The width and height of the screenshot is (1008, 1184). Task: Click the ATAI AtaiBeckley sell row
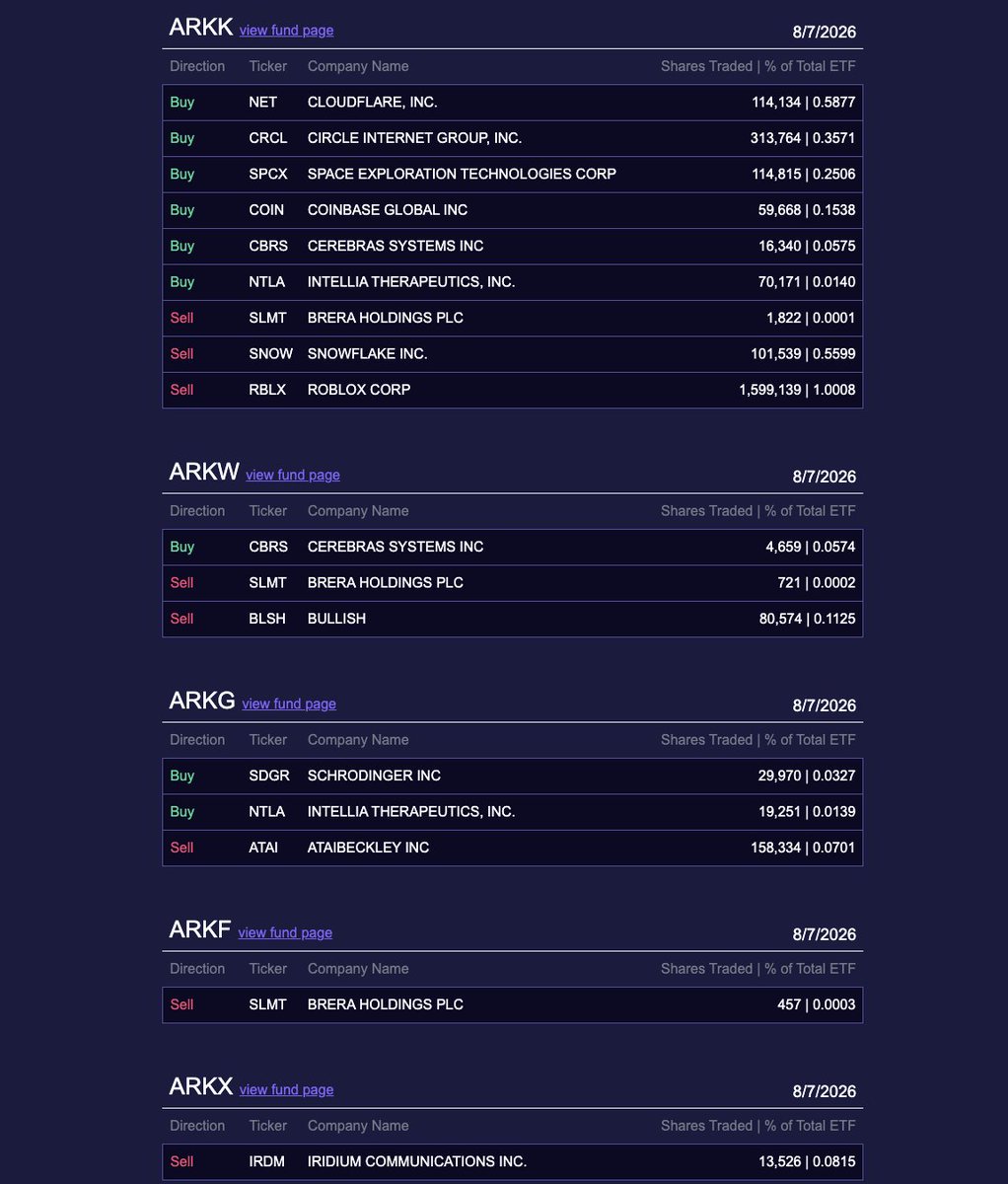pyautogui.click(x=513, y=848)
